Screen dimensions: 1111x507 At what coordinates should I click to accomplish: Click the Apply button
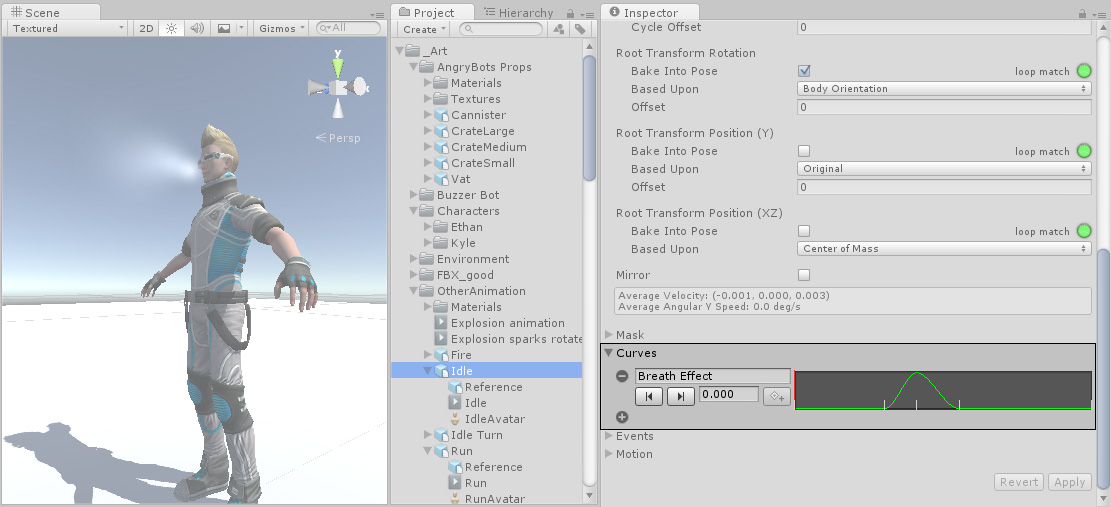[x=1069, y=482]
